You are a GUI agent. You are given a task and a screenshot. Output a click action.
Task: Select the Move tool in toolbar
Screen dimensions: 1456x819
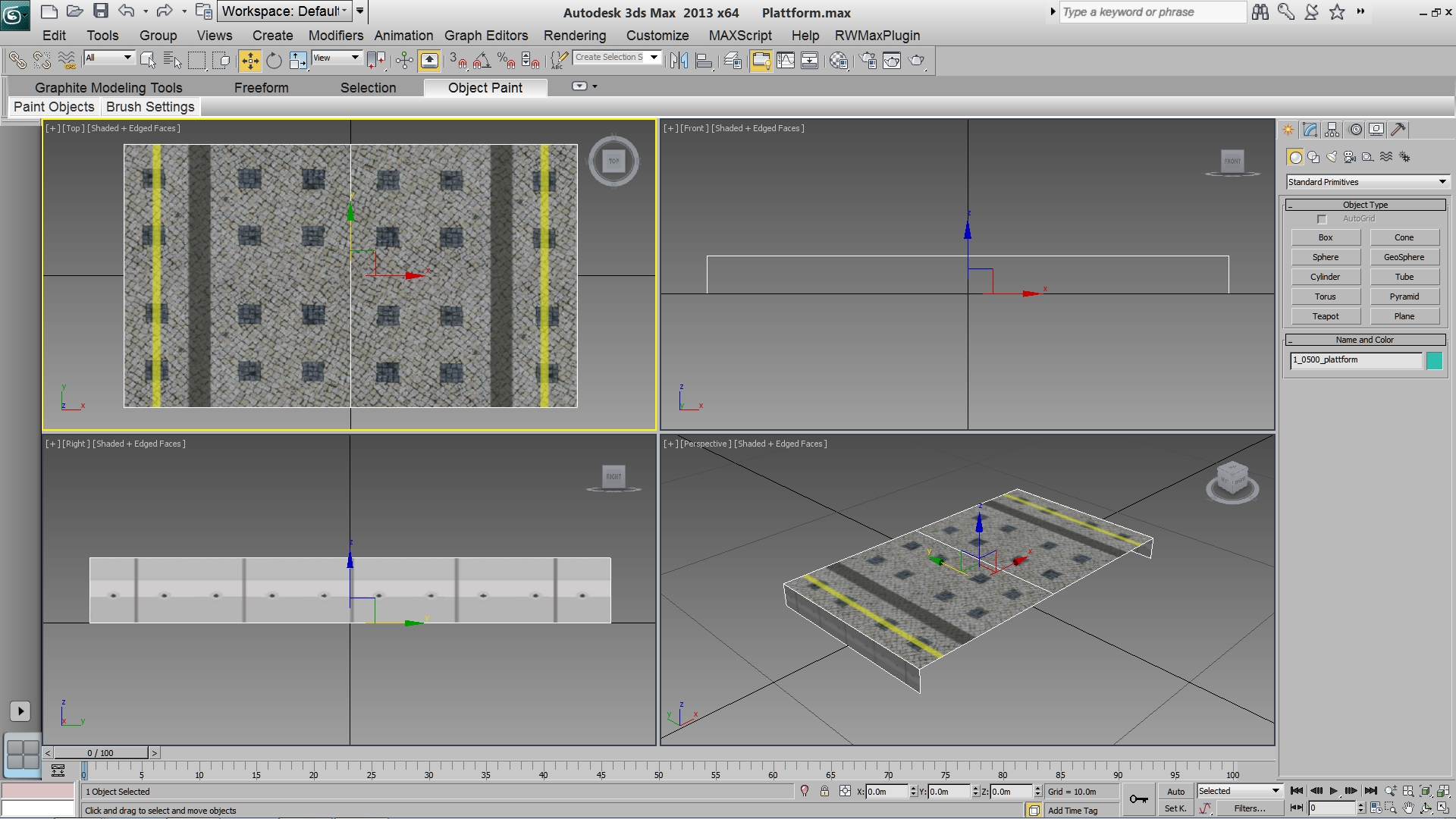[x=249, y=61]
